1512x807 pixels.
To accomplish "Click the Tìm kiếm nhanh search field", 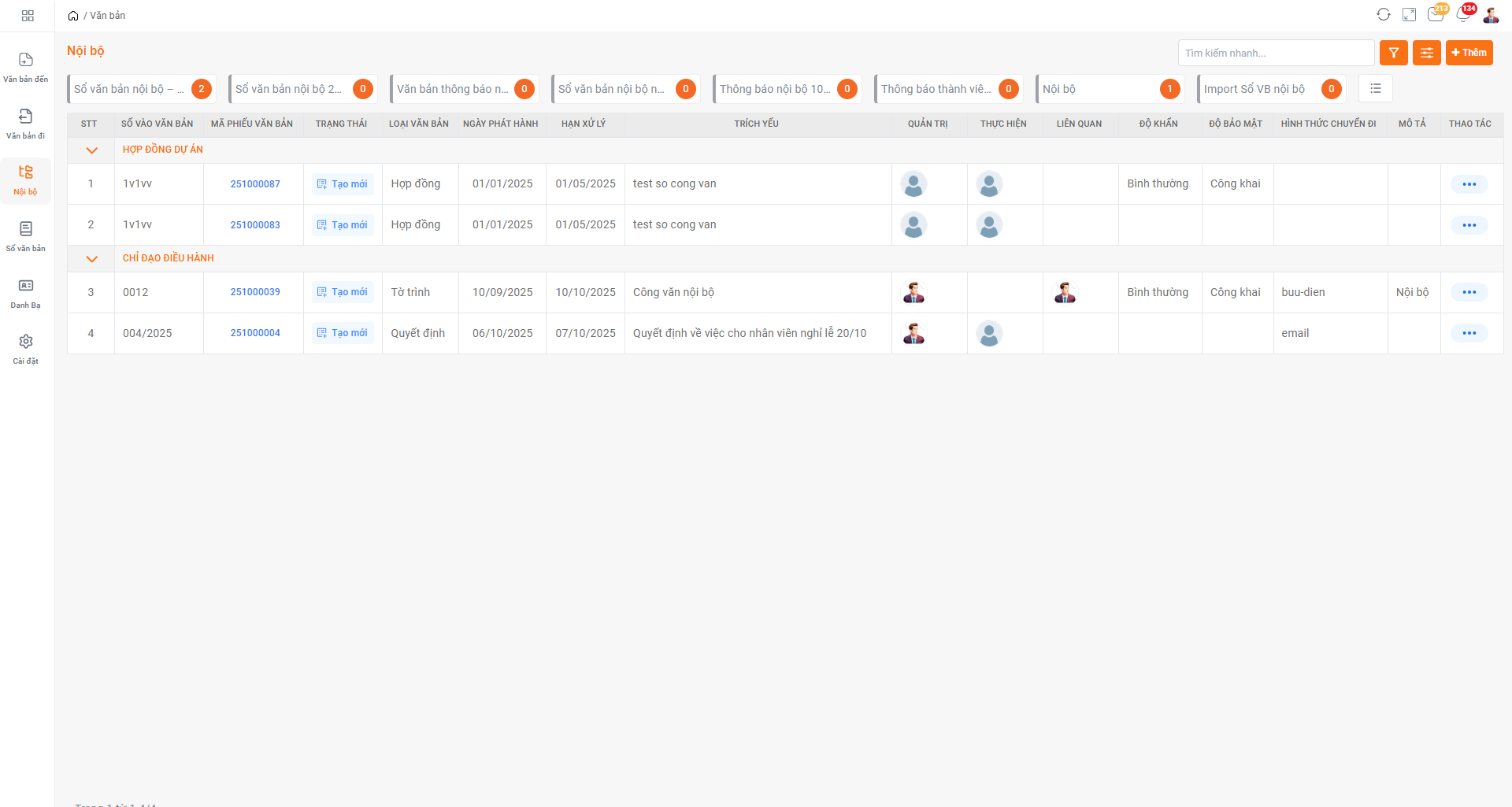I will tap(1275, 53).
